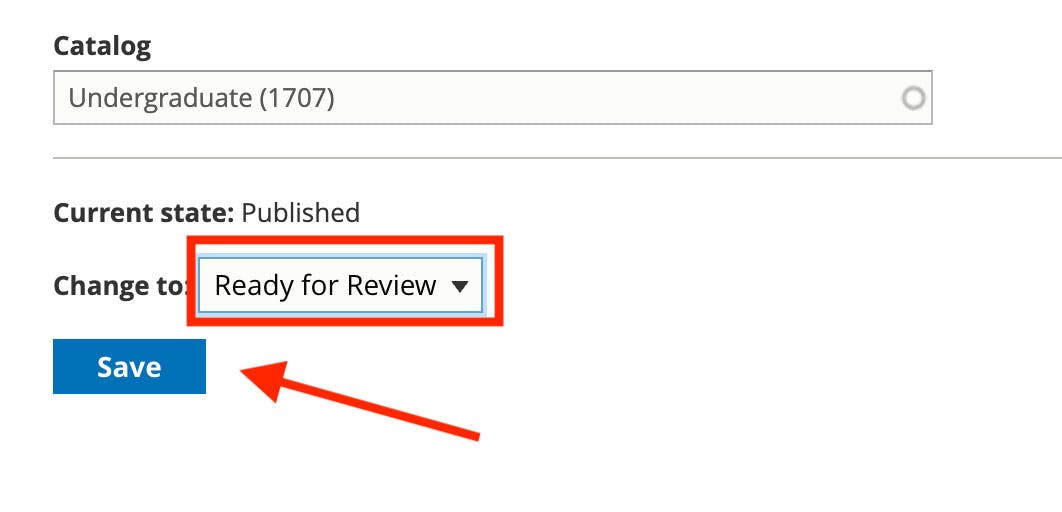Choose a moderation state from Change to

340,285
